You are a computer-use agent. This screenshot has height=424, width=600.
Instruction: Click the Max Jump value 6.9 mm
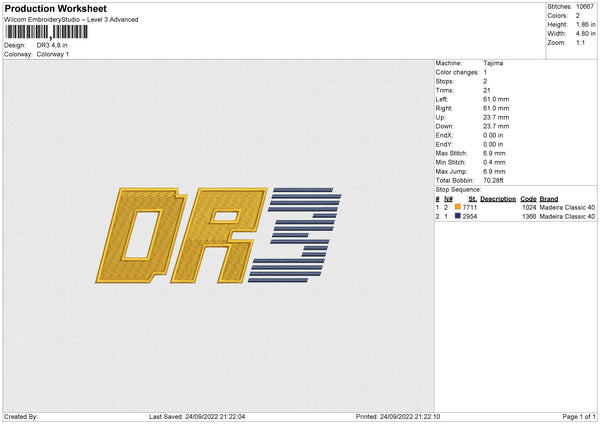click(494, 171)
